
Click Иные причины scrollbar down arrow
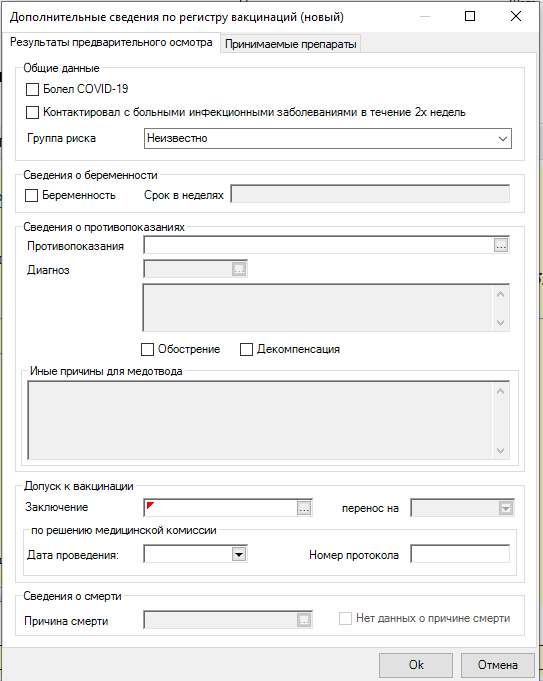click(x=500, y=450)
